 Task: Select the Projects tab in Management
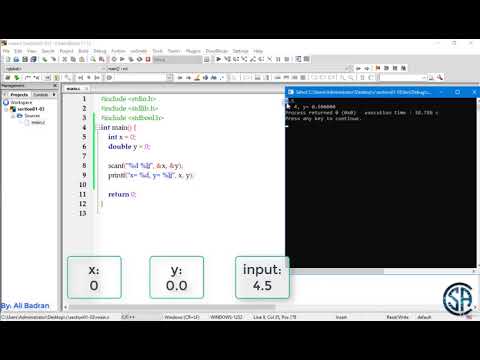(19, 95)
